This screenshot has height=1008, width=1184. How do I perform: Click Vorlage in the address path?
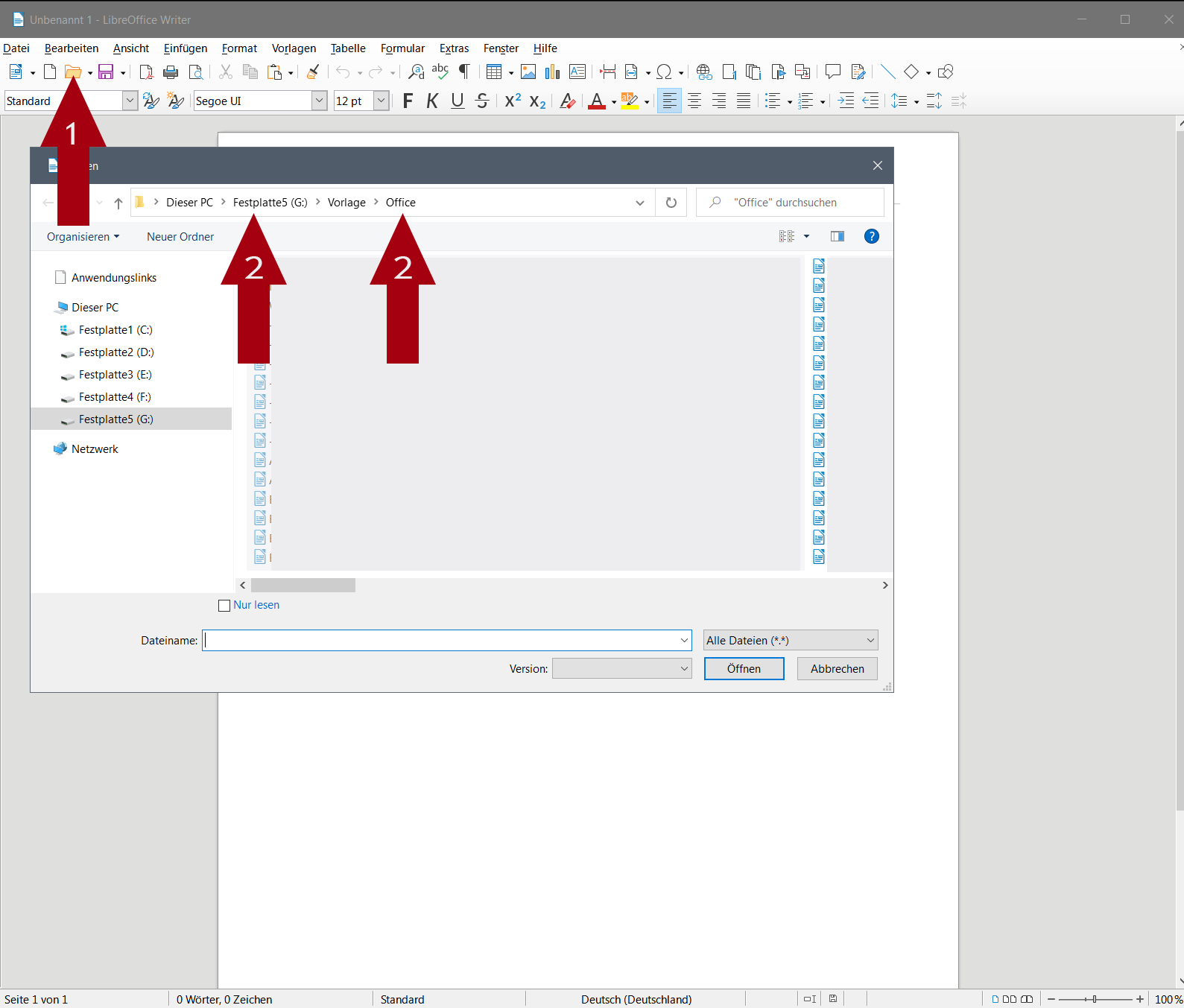tap(346, 203)
